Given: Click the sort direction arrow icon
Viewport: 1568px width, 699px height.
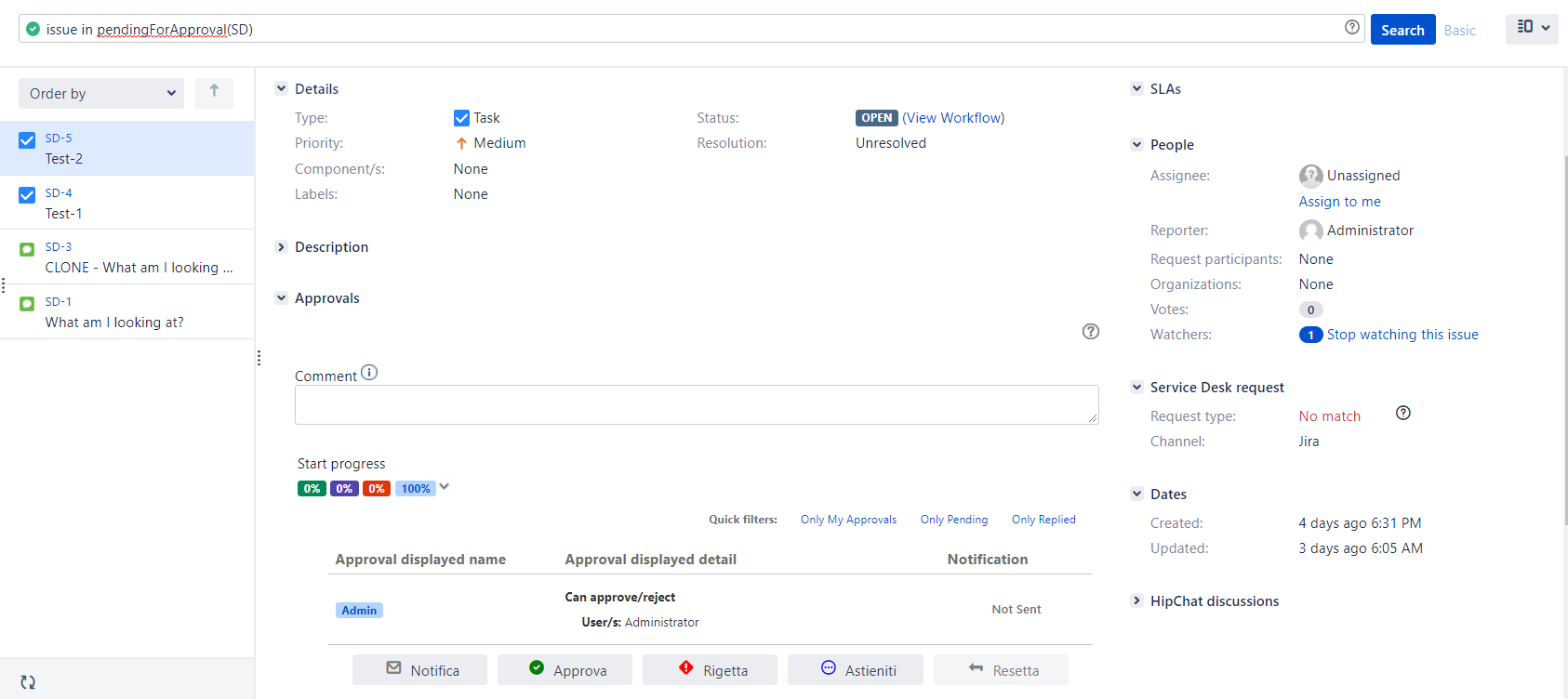Looking at the screenshot, I should [214, 92].
